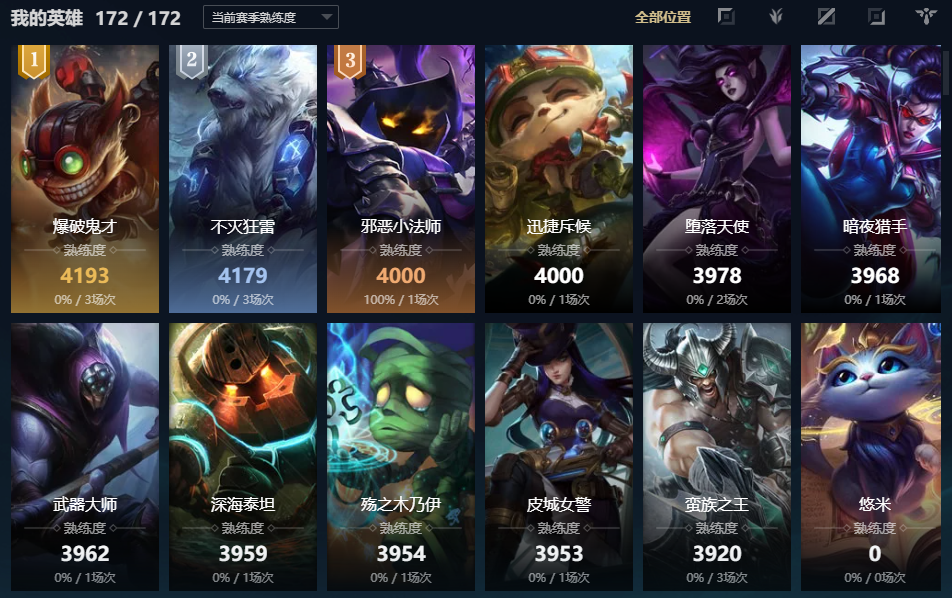This screenshot has width=952, height=598.
Task: Click 悠米 champion with 0 mastery
Action: pos(871,457)
